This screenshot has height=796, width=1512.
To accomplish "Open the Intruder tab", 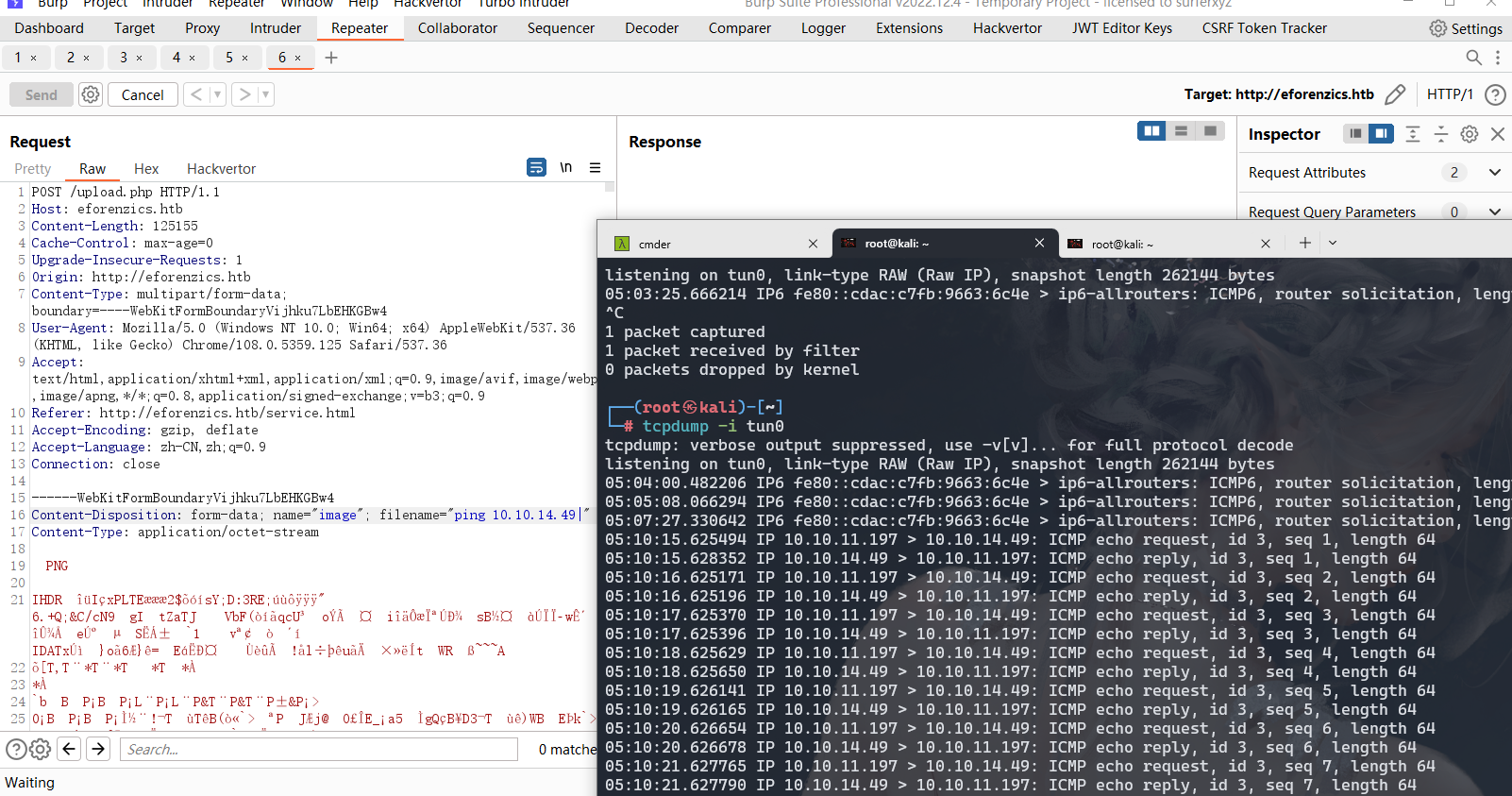I will pyautogui.click(x=276, y=28).
